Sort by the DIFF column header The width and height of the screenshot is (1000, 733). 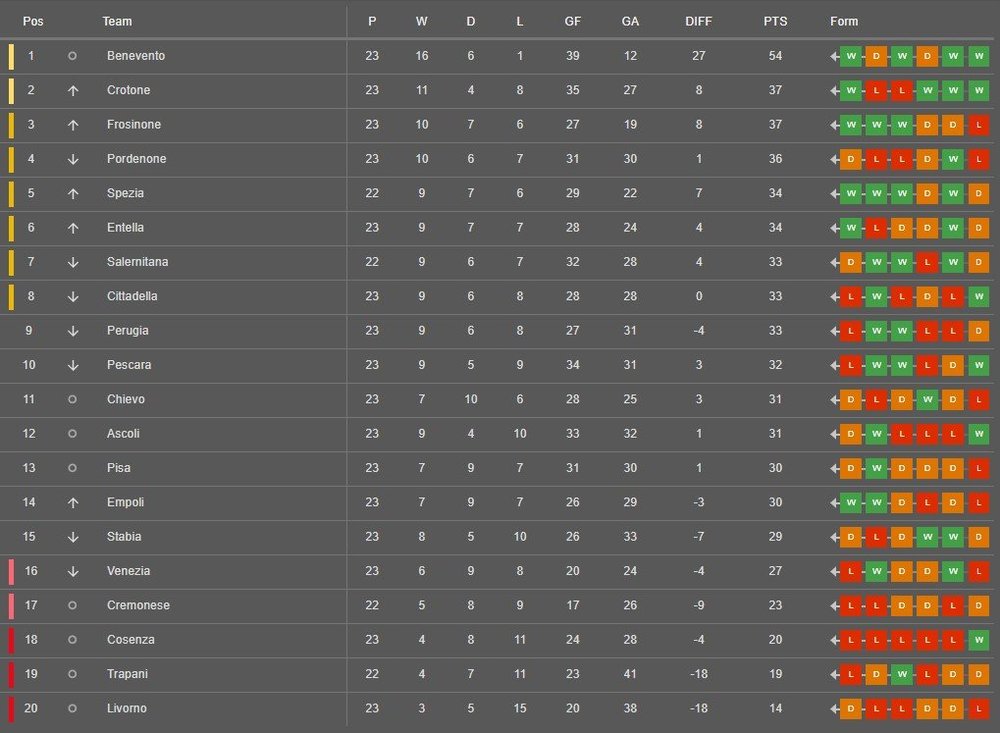click(x=698, y=22)
